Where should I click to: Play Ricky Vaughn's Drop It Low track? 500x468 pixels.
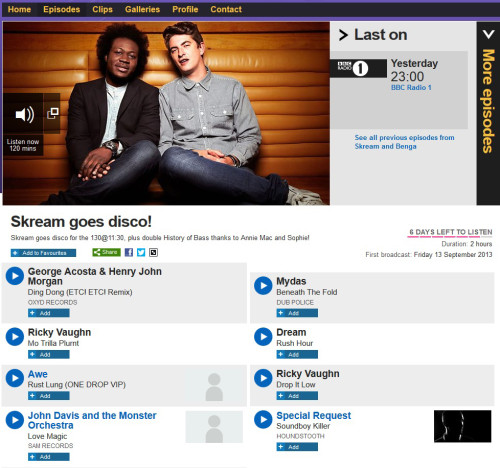click(x=263, y=378)
